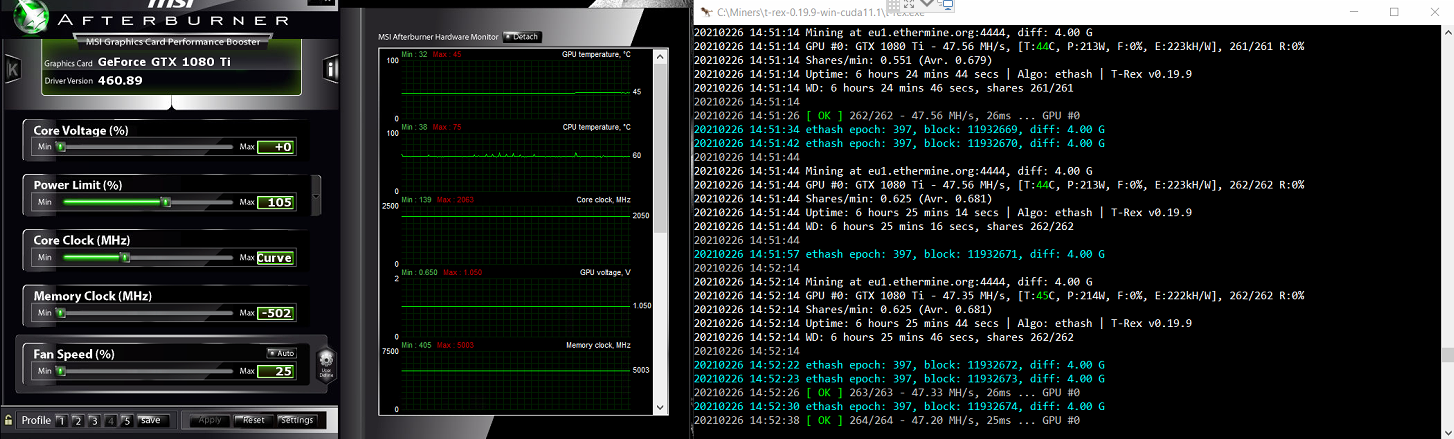Screen dimensions: 1454x439
Task: Close the T-Rex console window
Action: (1434, 12)
